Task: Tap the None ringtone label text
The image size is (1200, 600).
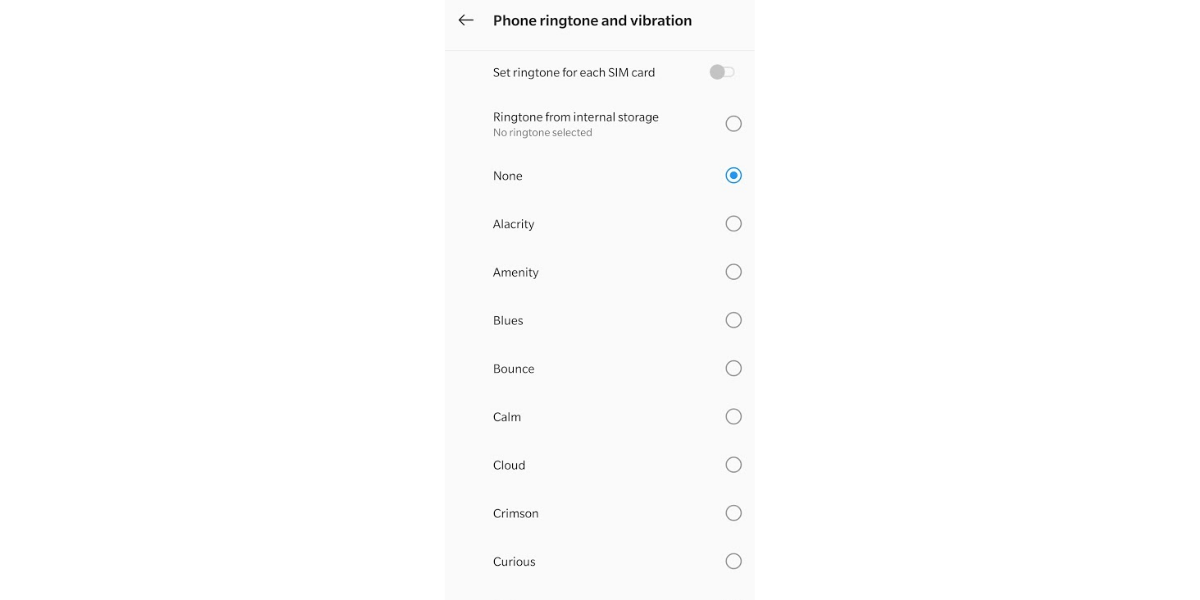Action: (x=507, y=175)
